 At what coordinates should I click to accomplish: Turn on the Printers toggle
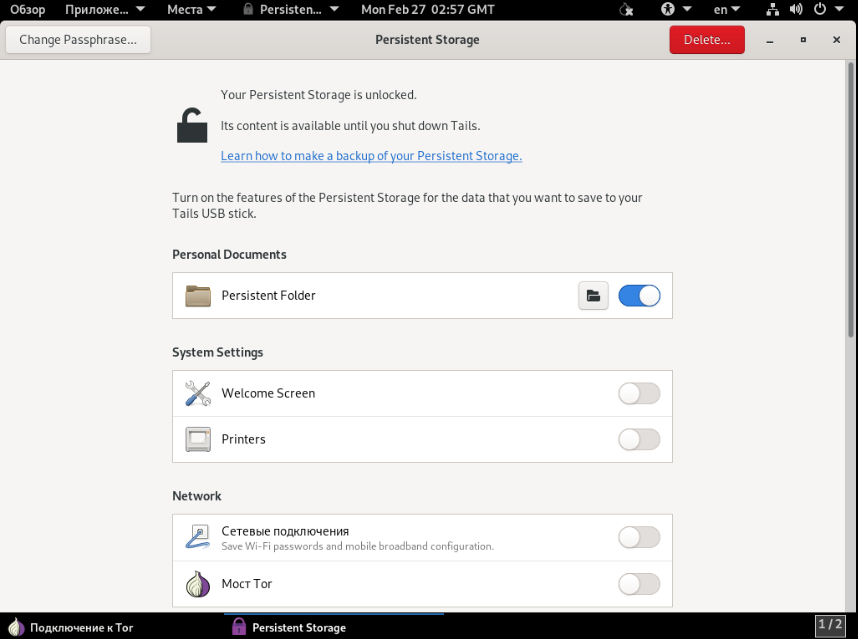click(639, 440)
